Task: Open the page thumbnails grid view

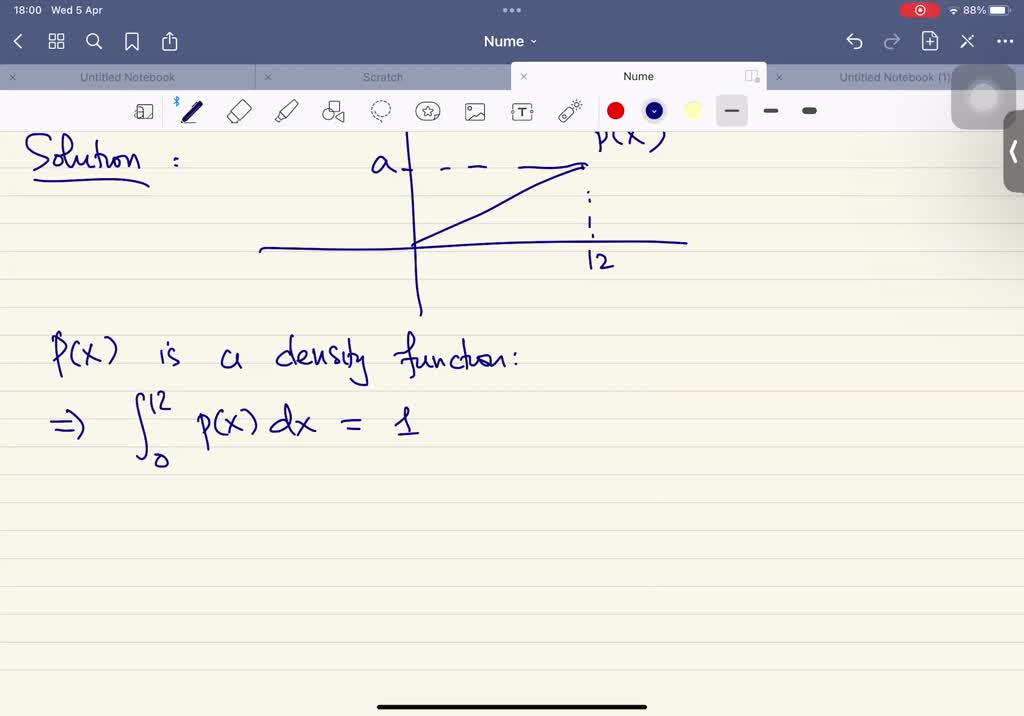Action: [56, 41]
